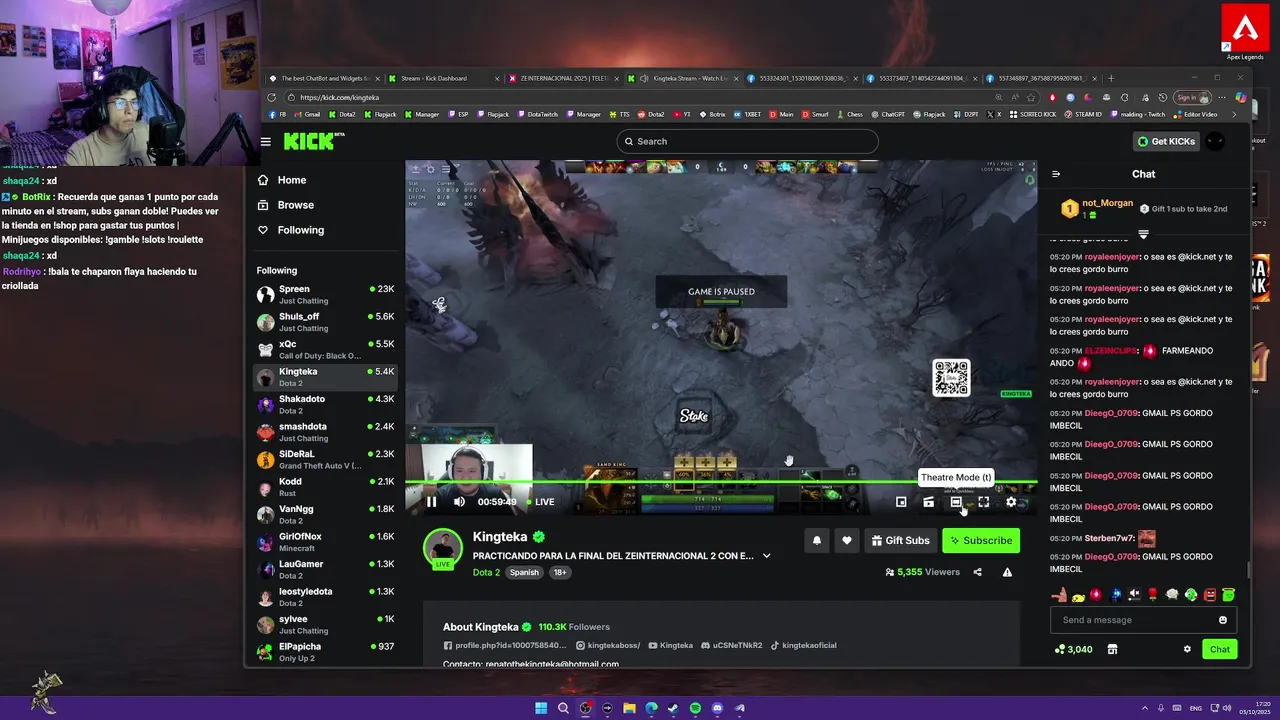This screenshot has width=1280, height=720.
Task: Open emoji picker in chat input
Action: coord(1223,620)
